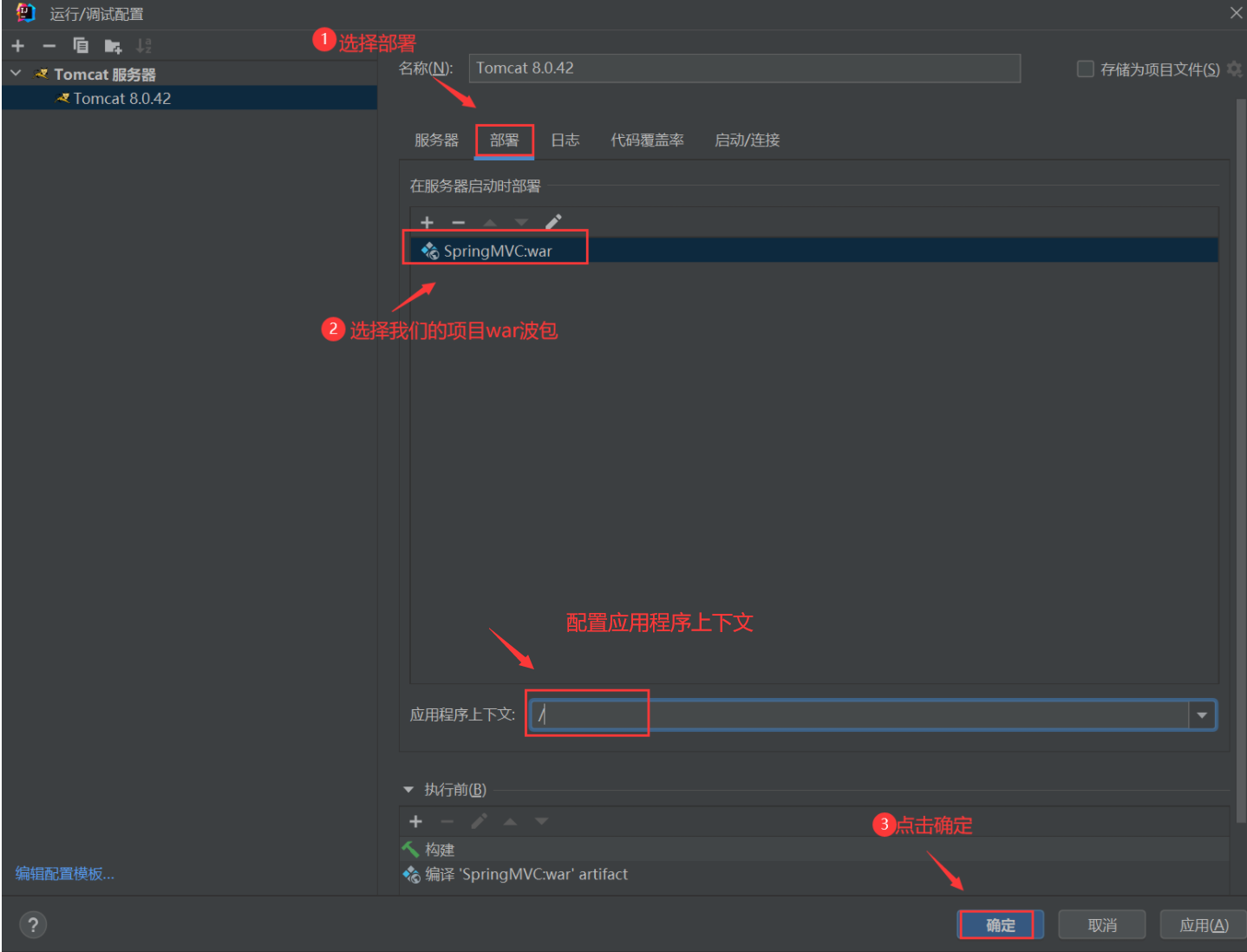
Task: Select the 编译 'SpringMVC:war' artifact row
Action: point(814,874)
